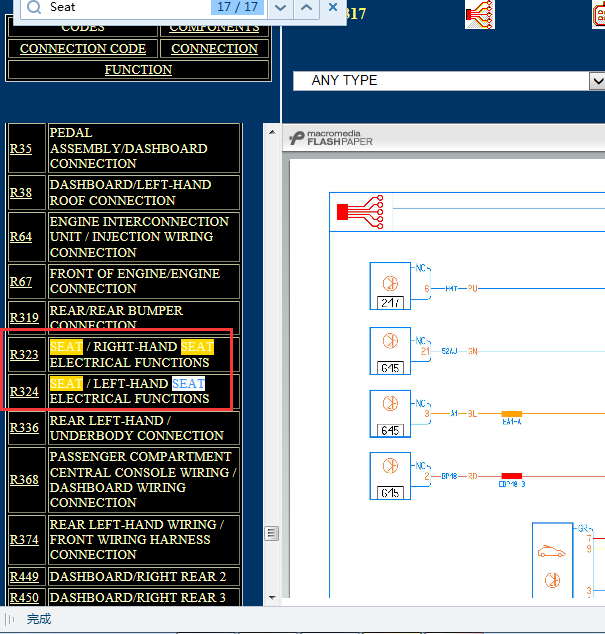Click the red splice marker on wire
Image resolution: width=605 pixels, height=634 pixels.
pyautogui.click(x=512, y=476)
